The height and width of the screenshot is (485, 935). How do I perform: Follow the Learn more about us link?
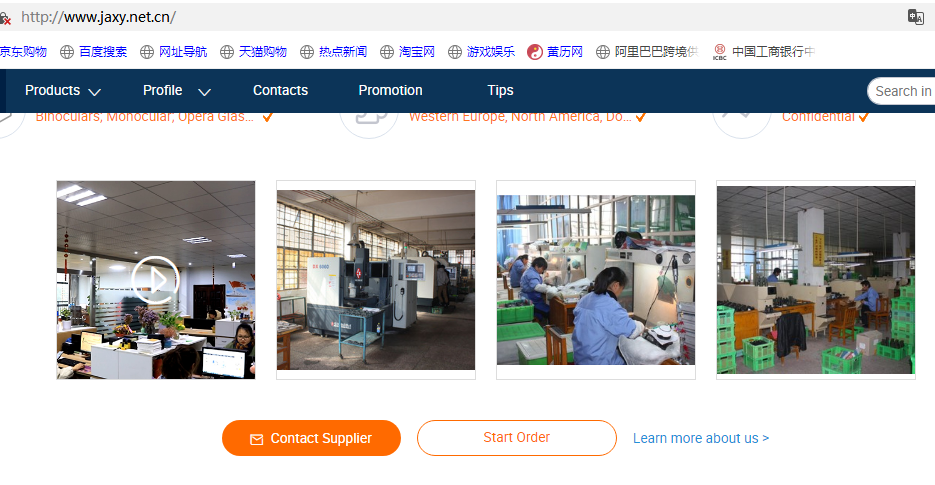pyautogui.click(x=701, y=438)
